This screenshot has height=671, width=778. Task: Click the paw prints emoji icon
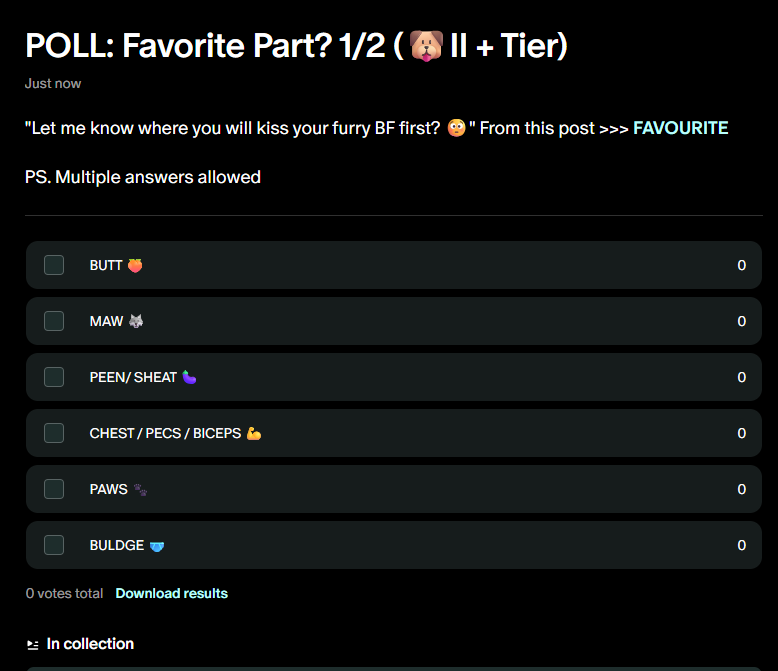(140, 489)
